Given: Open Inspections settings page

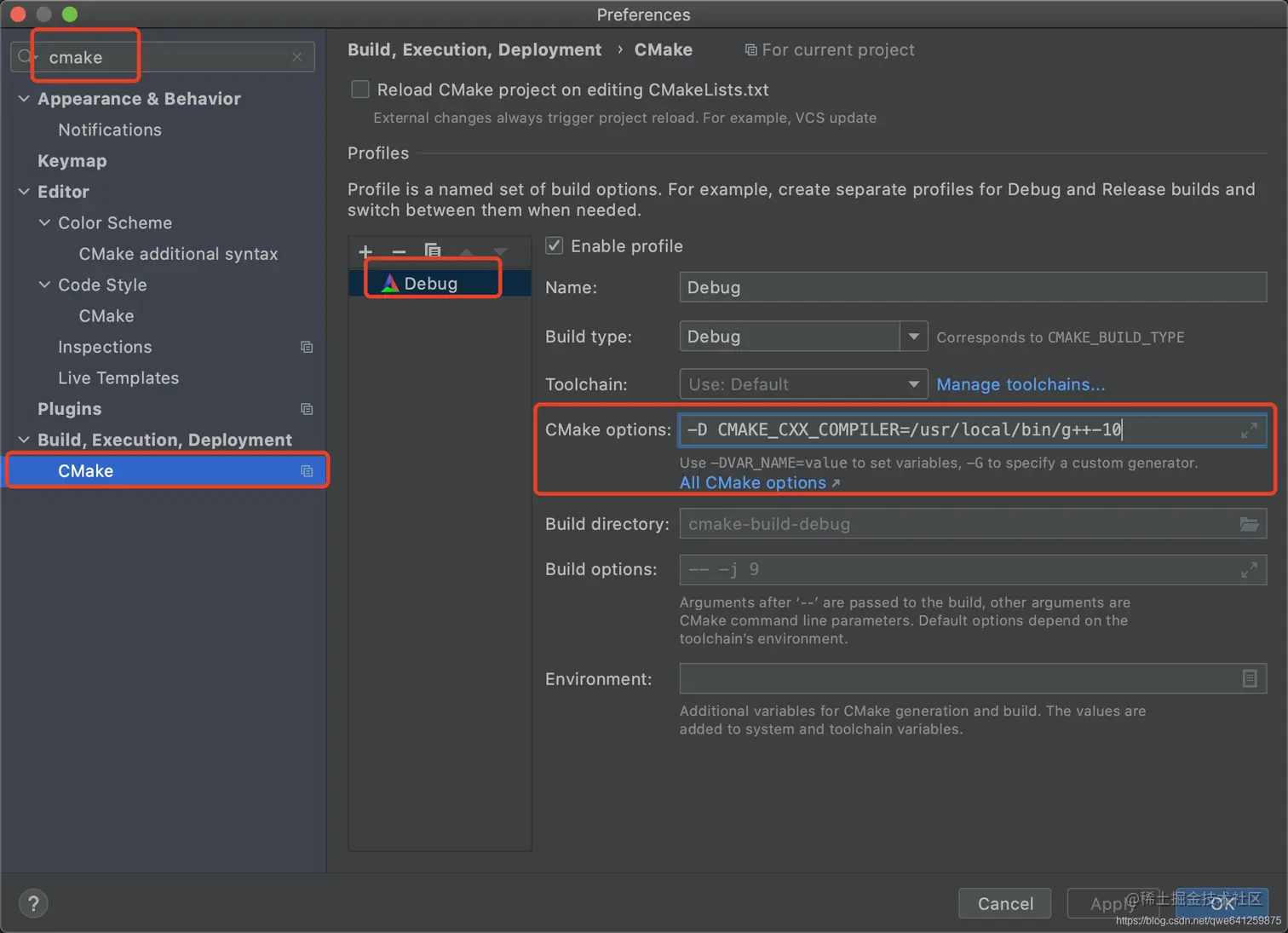Looking at the screenshot, I should [105, 347].
